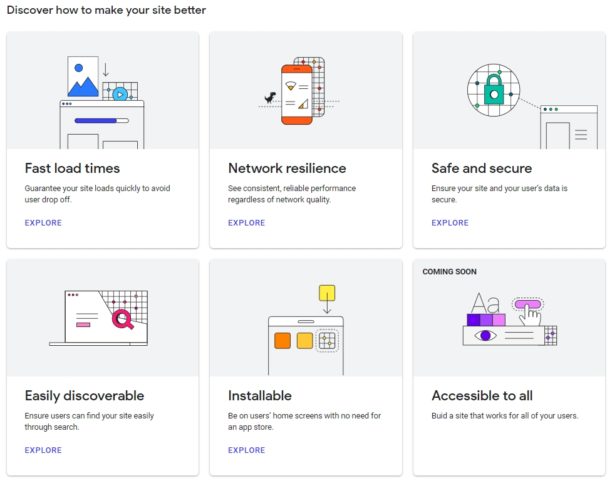Select the Safe and secure heading
612x483 pixels.
[x=482, y=168]
